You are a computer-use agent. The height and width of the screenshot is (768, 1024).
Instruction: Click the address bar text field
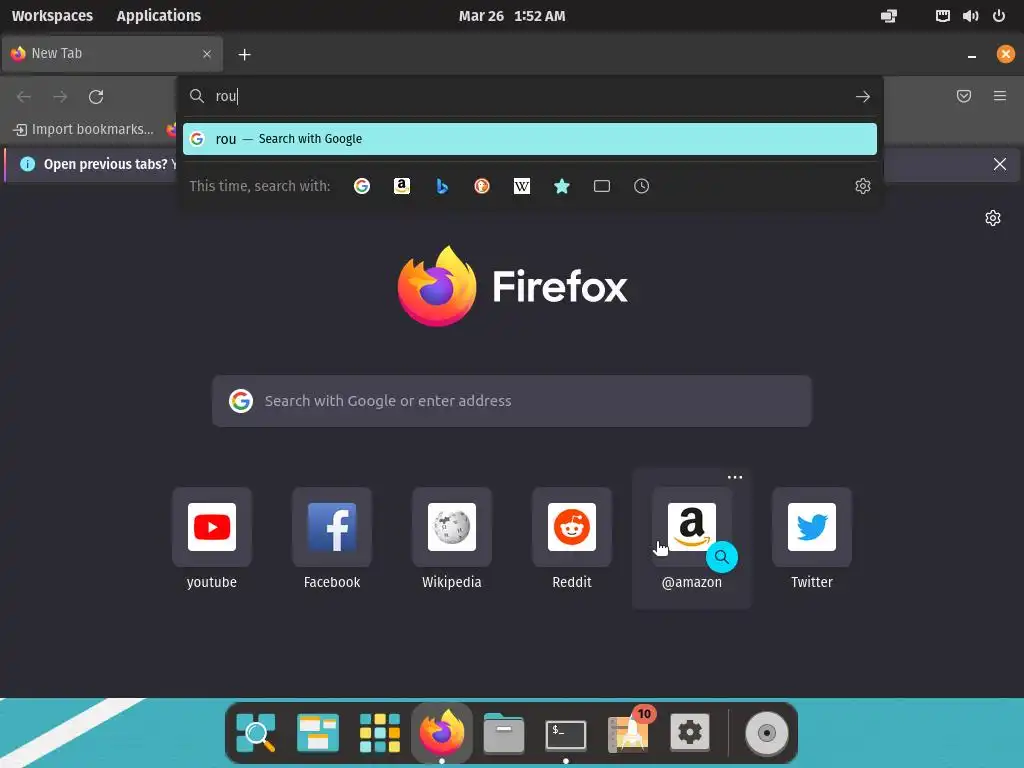tap(529, 96)
